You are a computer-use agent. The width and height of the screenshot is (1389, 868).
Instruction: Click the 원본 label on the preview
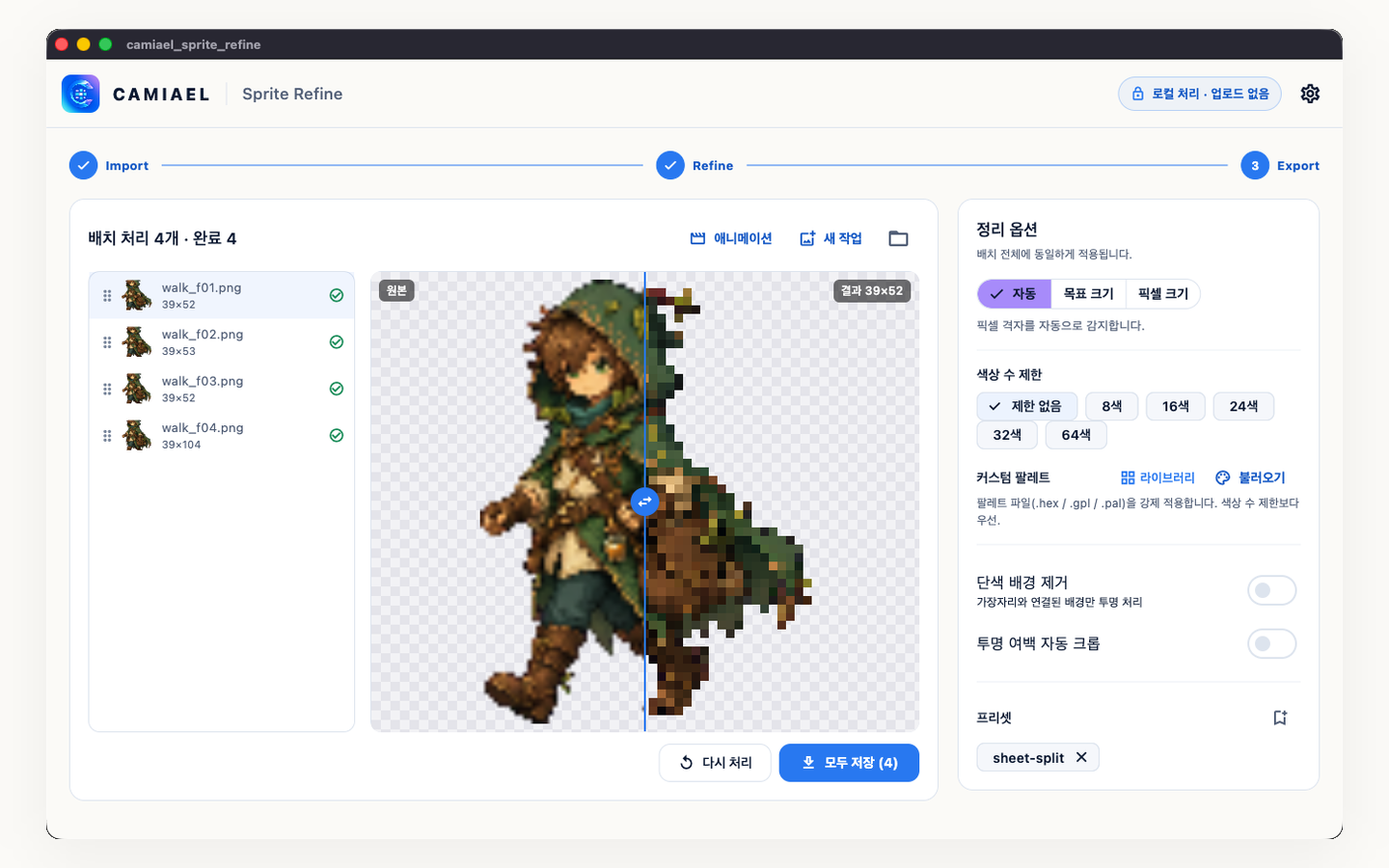point(396,290)
